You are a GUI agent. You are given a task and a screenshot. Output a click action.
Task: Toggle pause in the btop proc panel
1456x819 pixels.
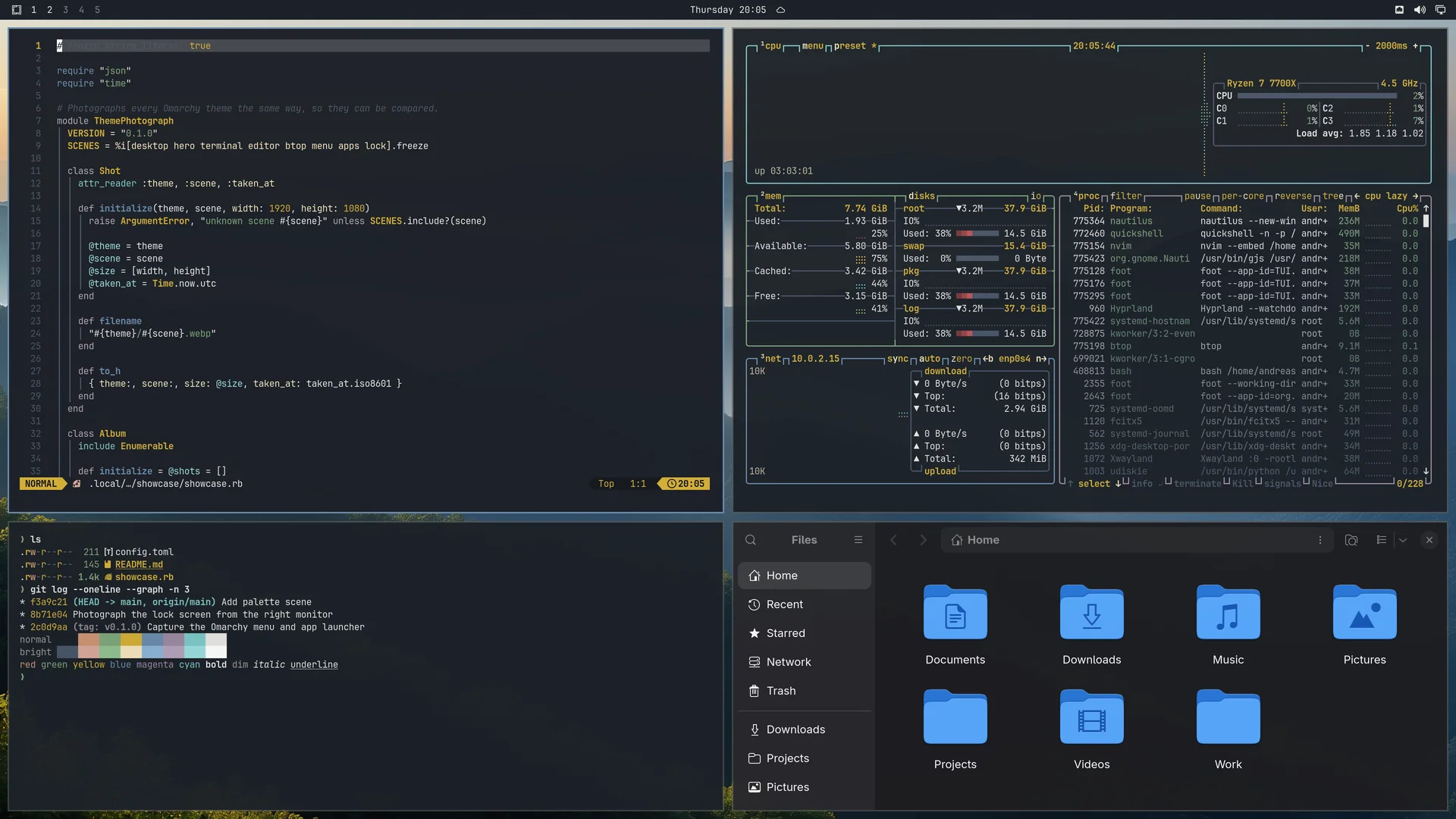coord(1197,196)
